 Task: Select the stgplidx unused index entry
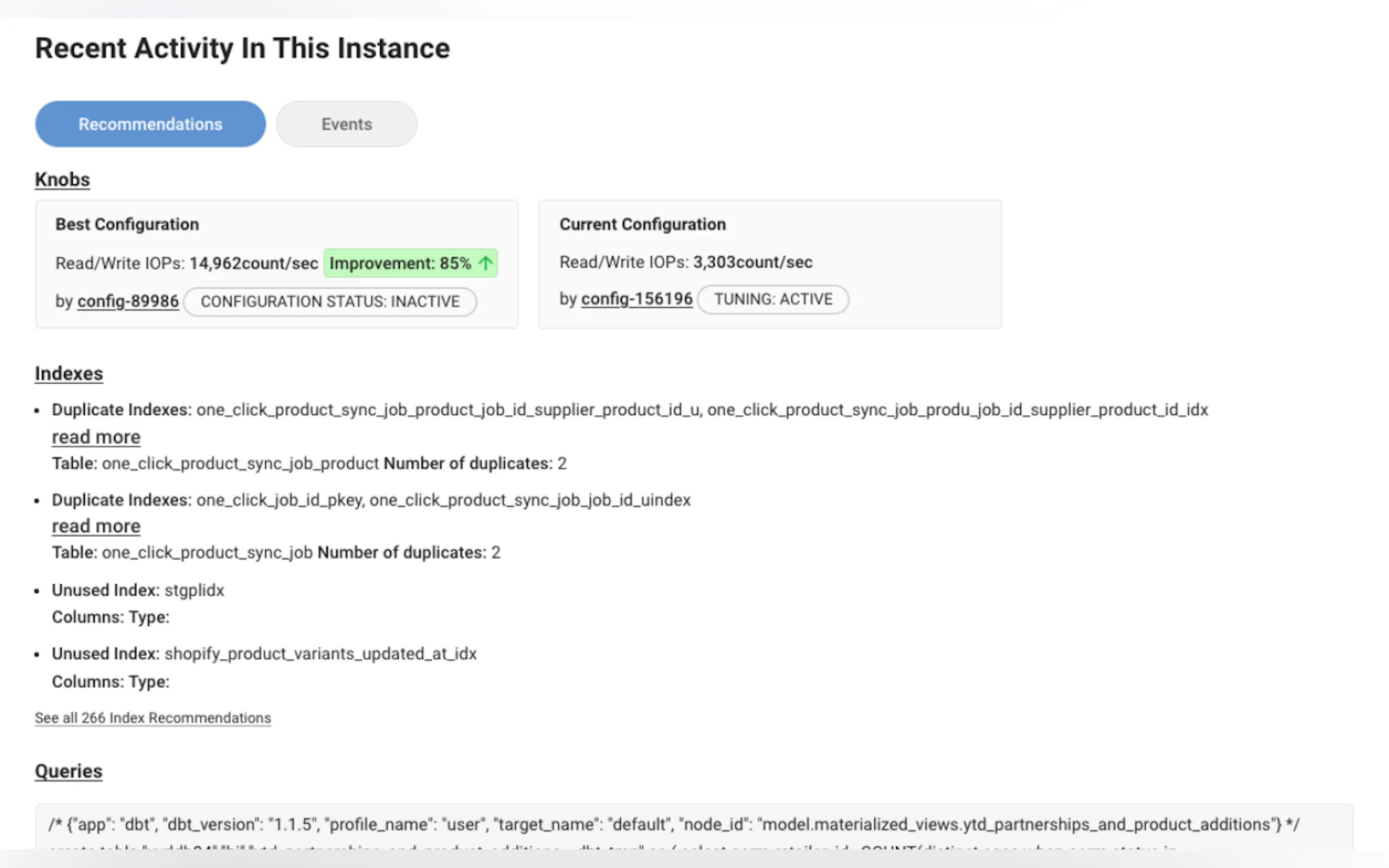pos(194,590)
